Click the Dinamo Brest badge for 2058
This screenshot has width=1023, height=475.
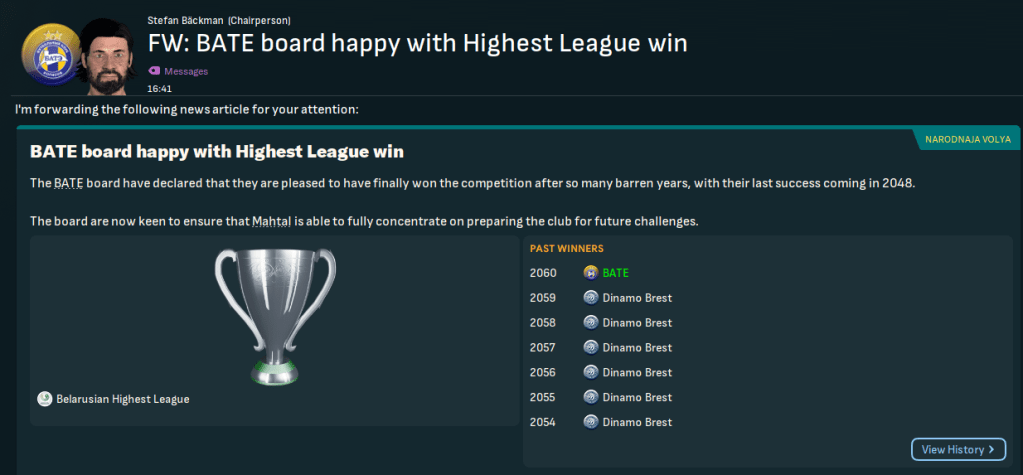[590, 323]
